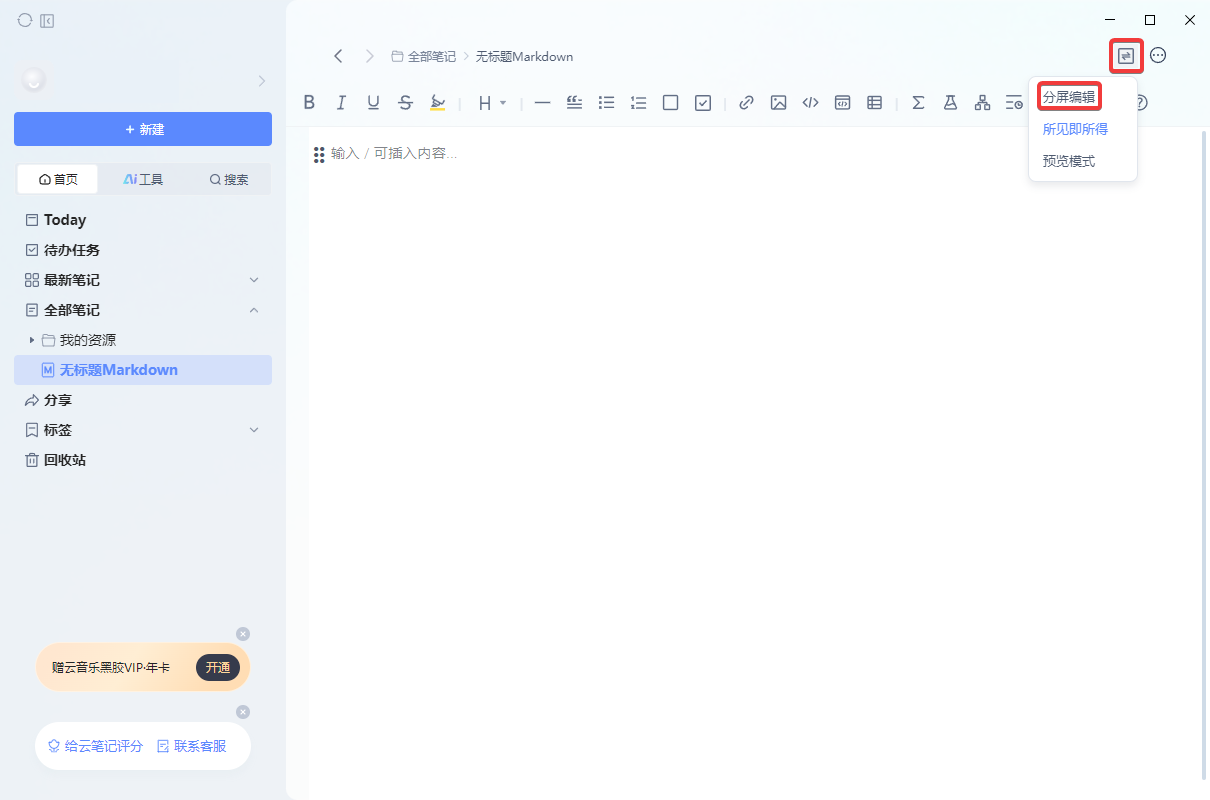Insert inline code
This screenshot has width=1210, height=800.
[x=810, y=102]
